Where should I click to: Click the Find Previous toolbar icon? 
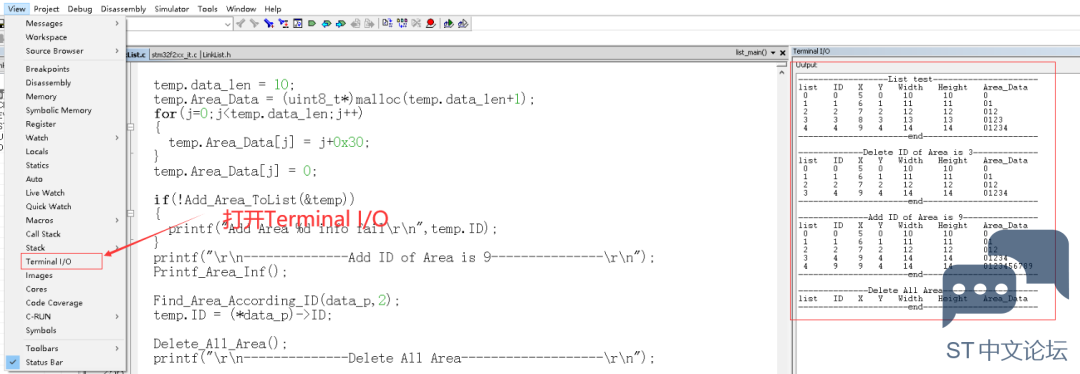point(240,23)
